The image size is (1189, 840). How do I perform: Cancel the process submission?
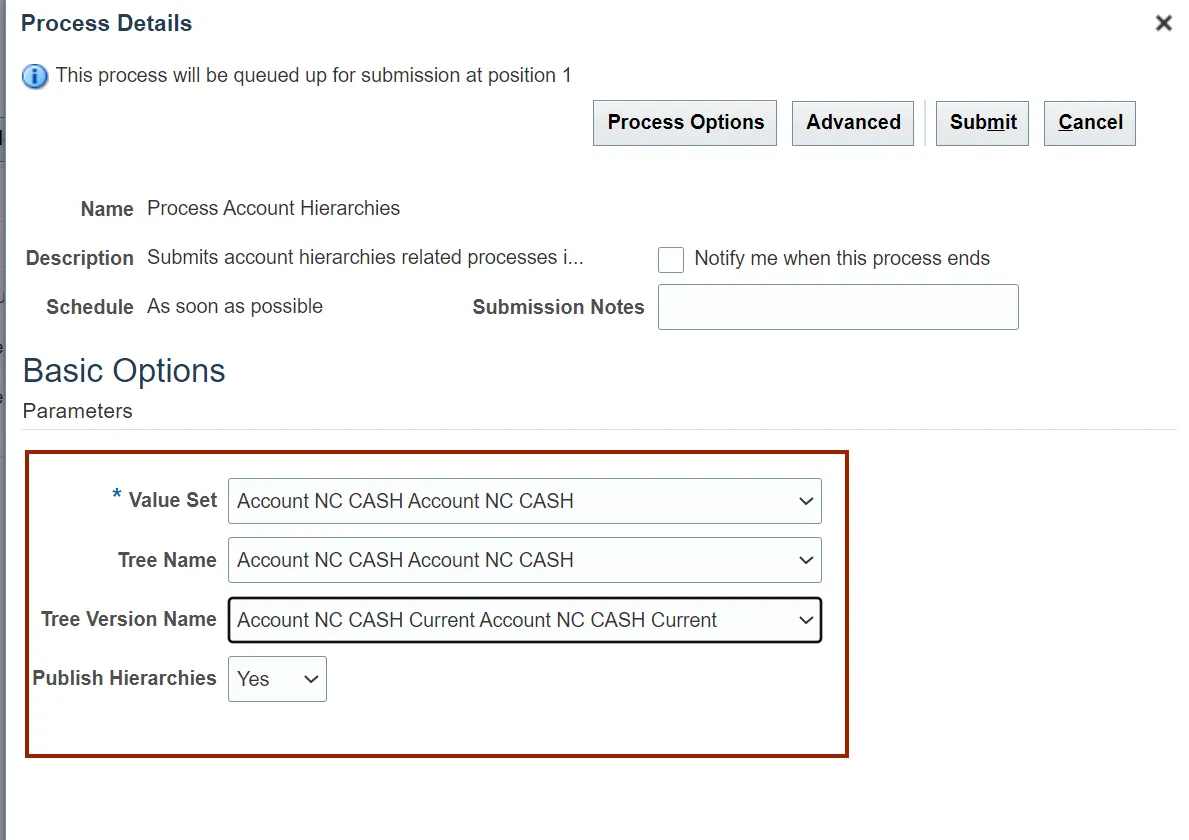pos(1090,123)
